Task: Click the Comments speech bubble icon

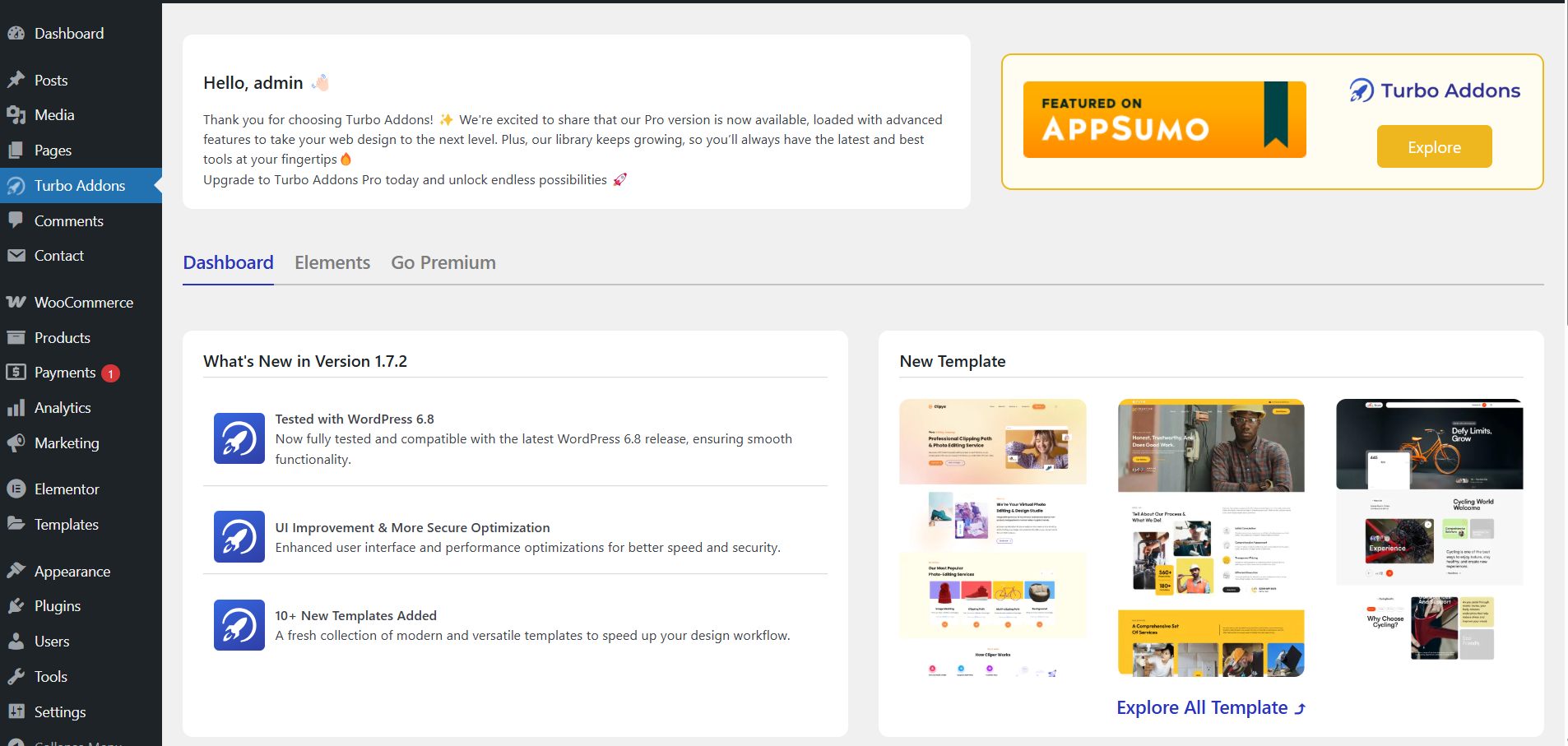Action: click(16, 221)
